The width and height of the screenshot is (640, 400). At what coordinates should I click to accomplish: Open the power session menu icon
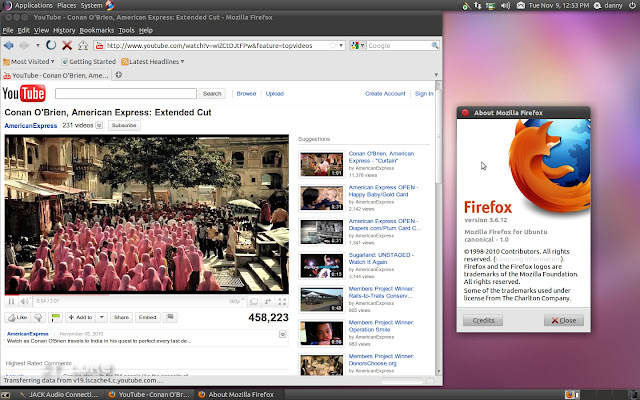[x=632, y=5]
